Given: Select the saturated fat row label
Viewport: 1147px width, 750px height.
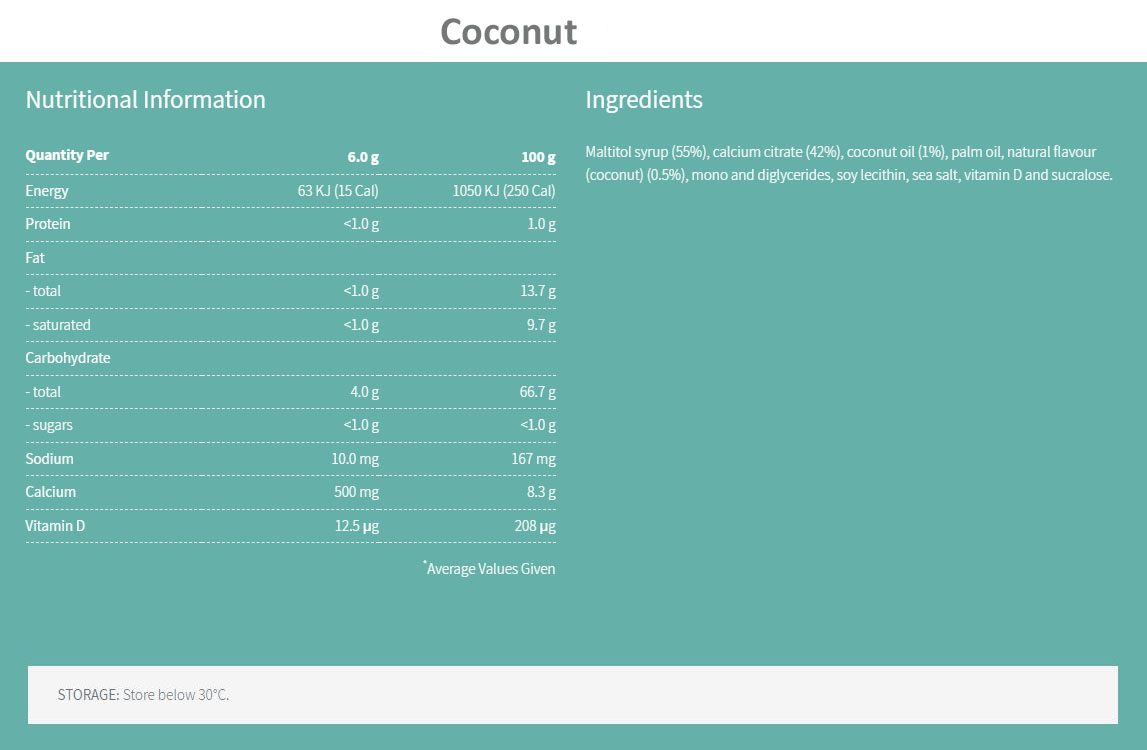Looking at the screenshot, I should point(58,325).
